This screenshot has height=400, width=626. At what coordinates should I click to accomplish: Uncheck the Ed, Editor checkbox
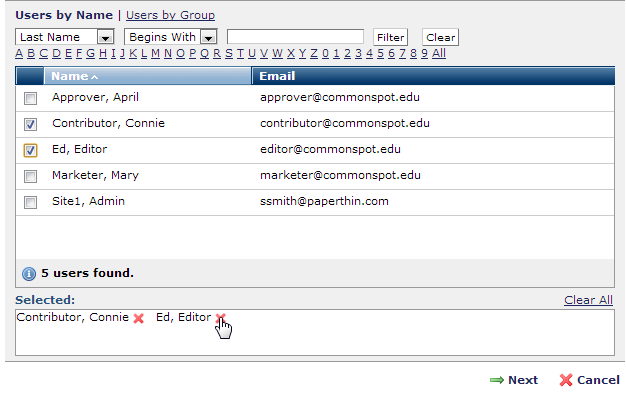pyautogui.click(x=30, y=150)
